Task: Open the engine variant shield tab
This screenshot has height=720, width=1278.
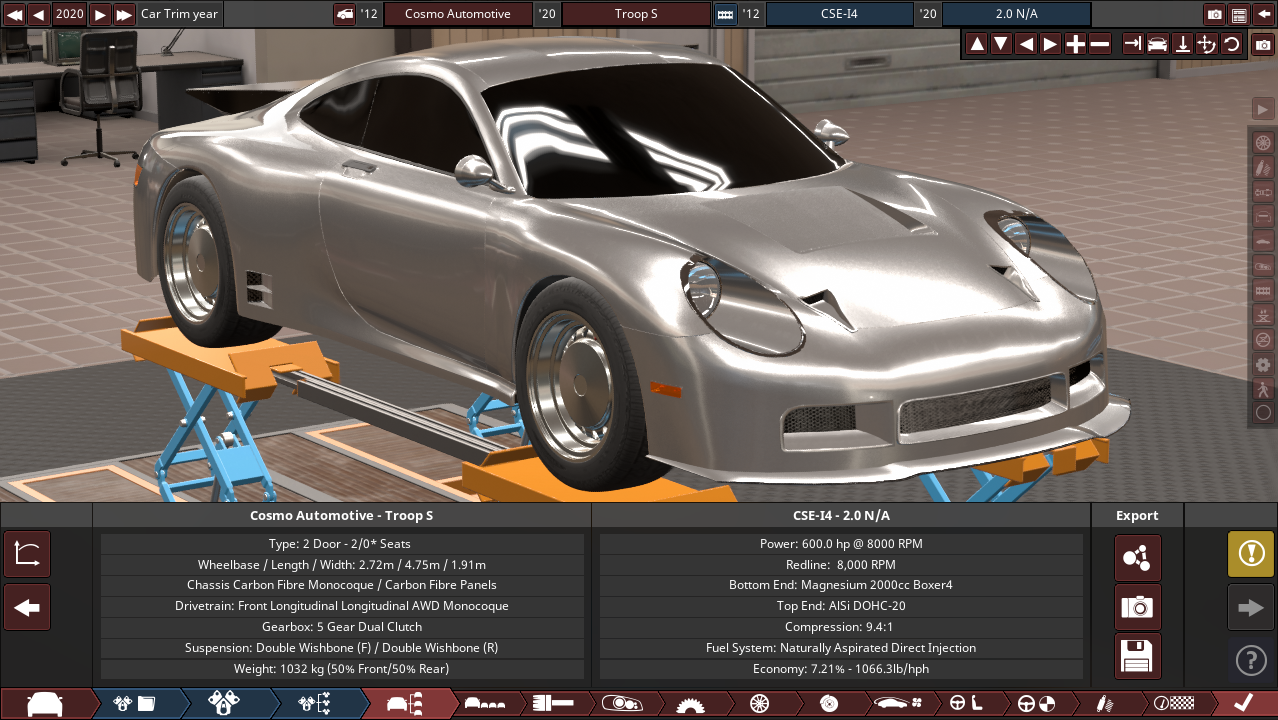Action: pyautogui.click(x=224, y=703)
